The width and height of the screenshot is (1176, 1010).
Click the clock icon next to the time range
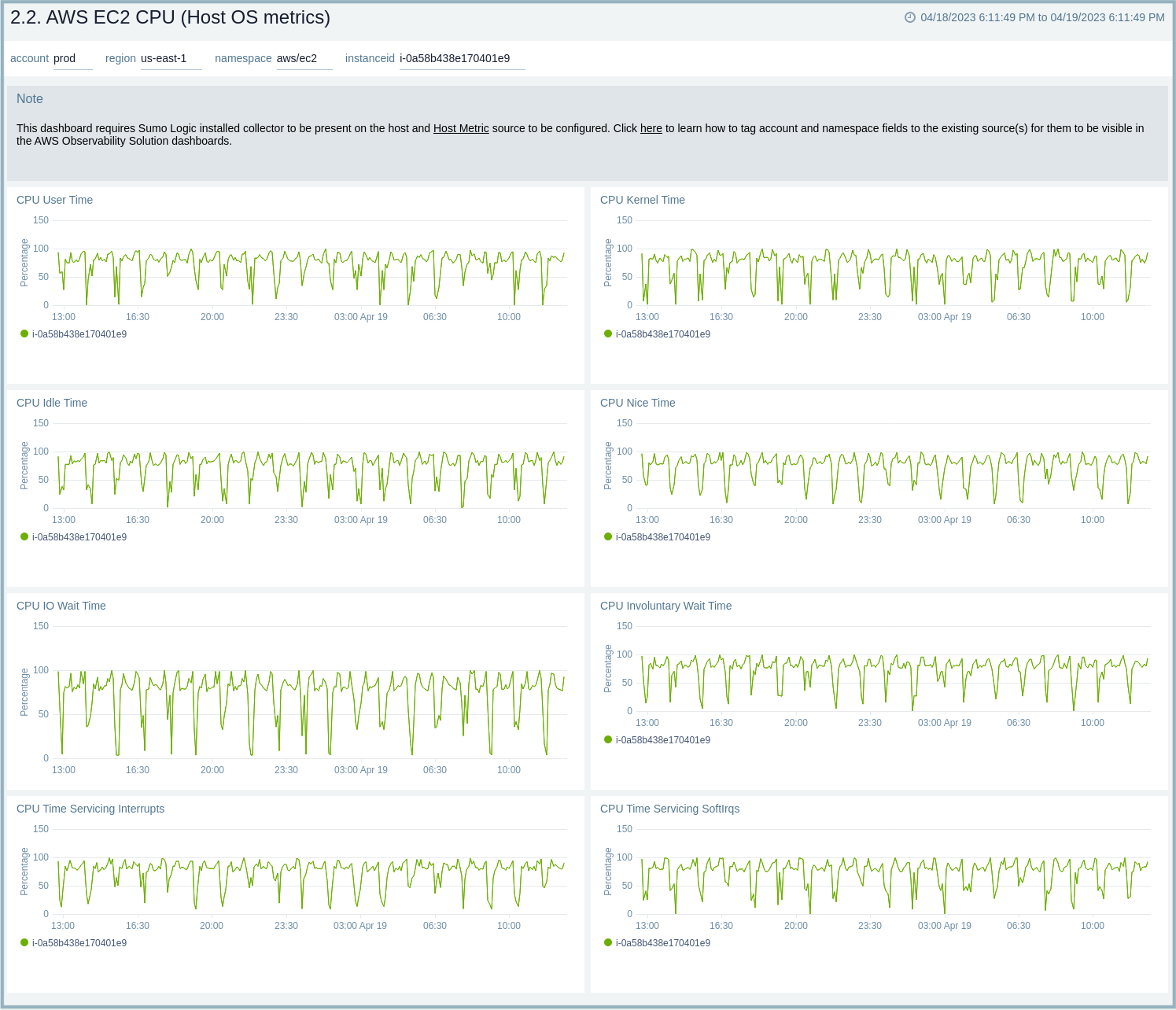(x=909, y=17)
